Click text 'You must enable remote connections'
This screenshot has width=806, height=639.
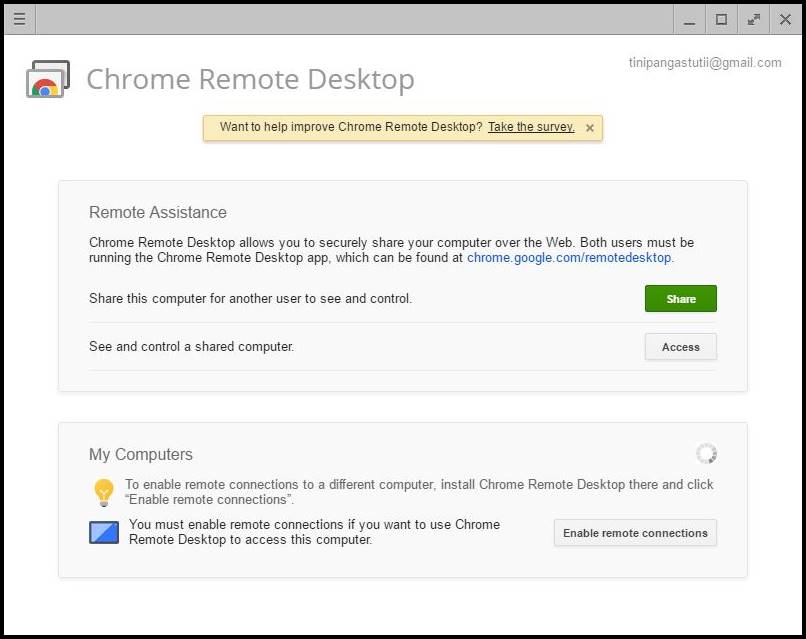pos(314,532)
